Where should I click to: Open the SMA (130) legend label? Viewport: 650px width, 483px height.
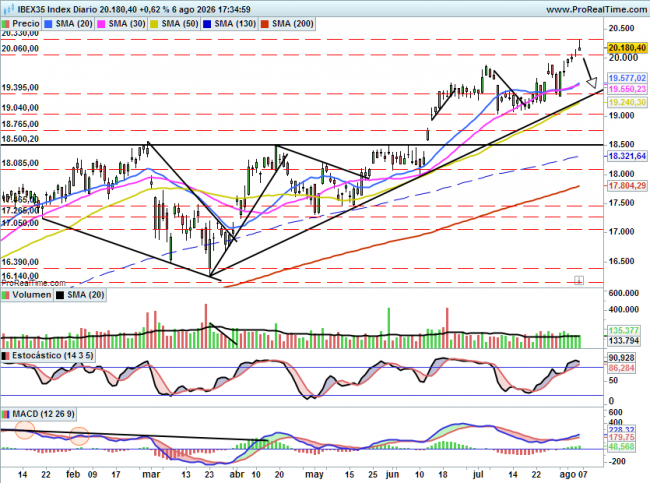[235, 24]
